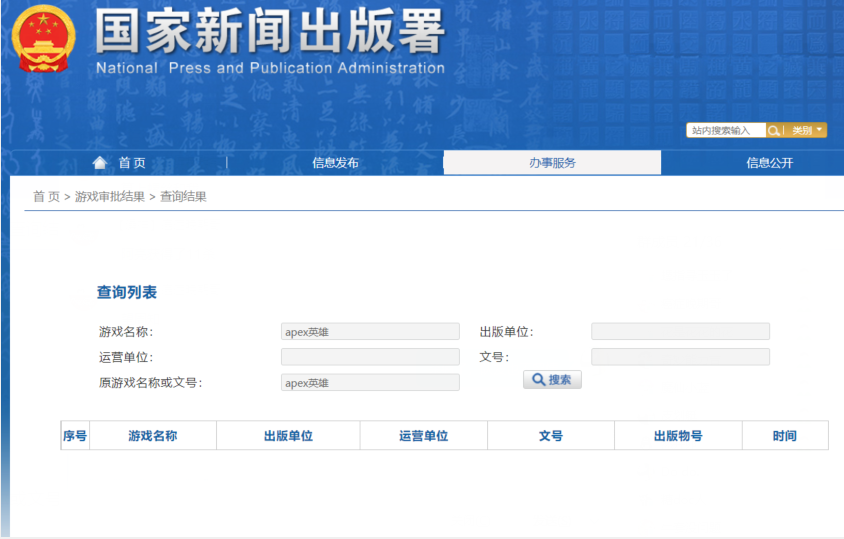Image resolution: width=844 pixels, height=539 pixels.
Task: Click the 查询列表 heading
Action: pyautogui.click(x=127, y=292)
